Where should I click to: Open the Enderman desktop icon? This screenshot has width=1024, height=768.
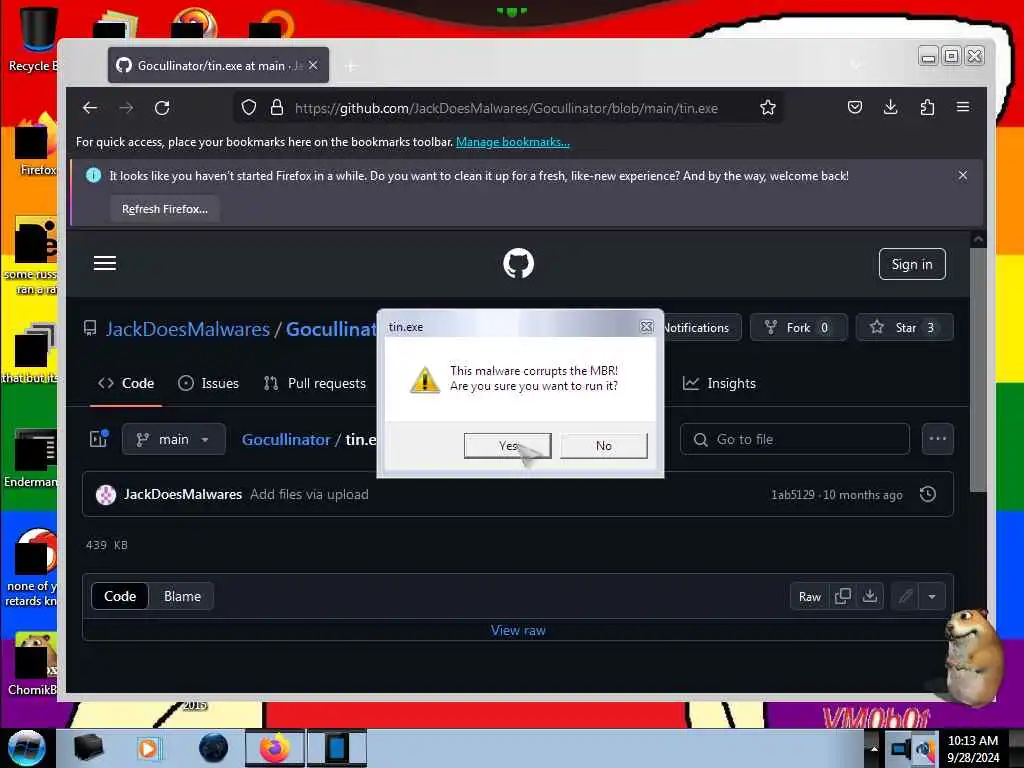click(x=31, y=458)
